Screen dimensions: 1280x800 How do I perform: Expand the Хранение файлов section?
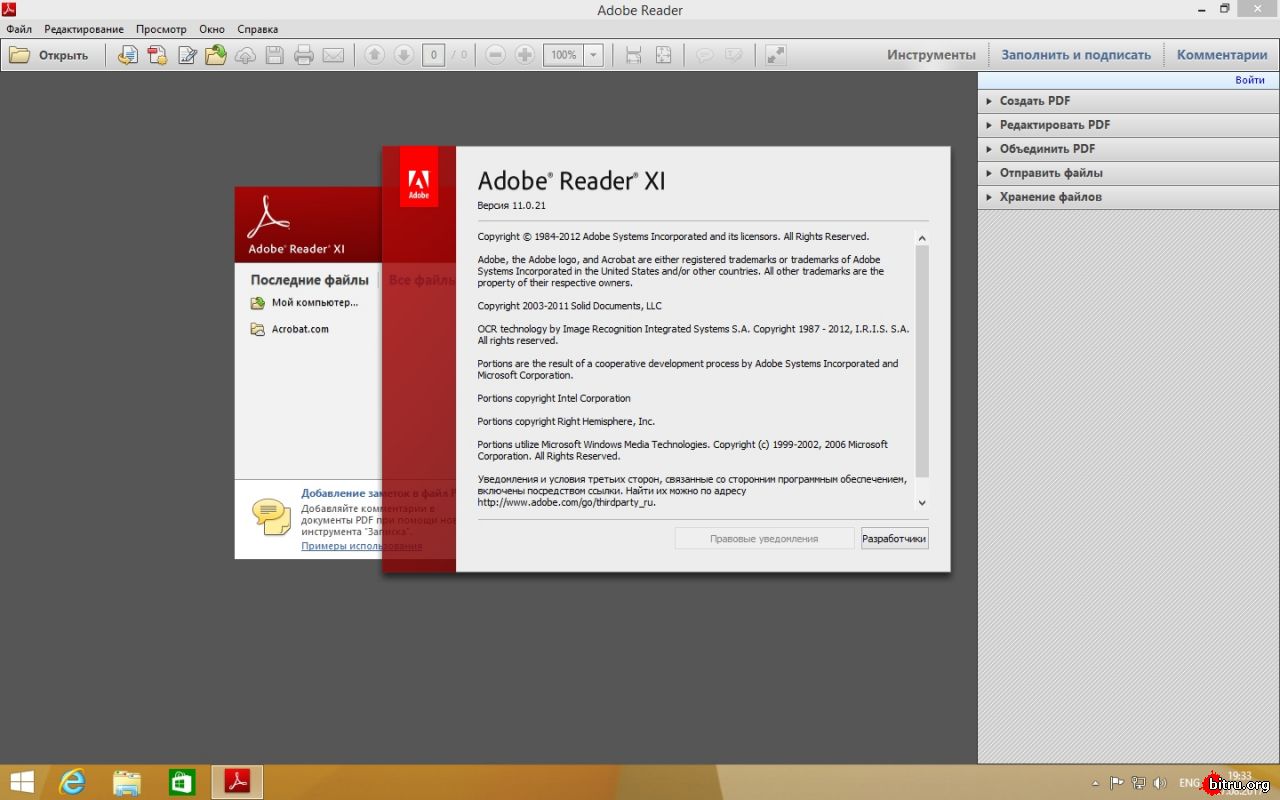(x=1128, y=197)
